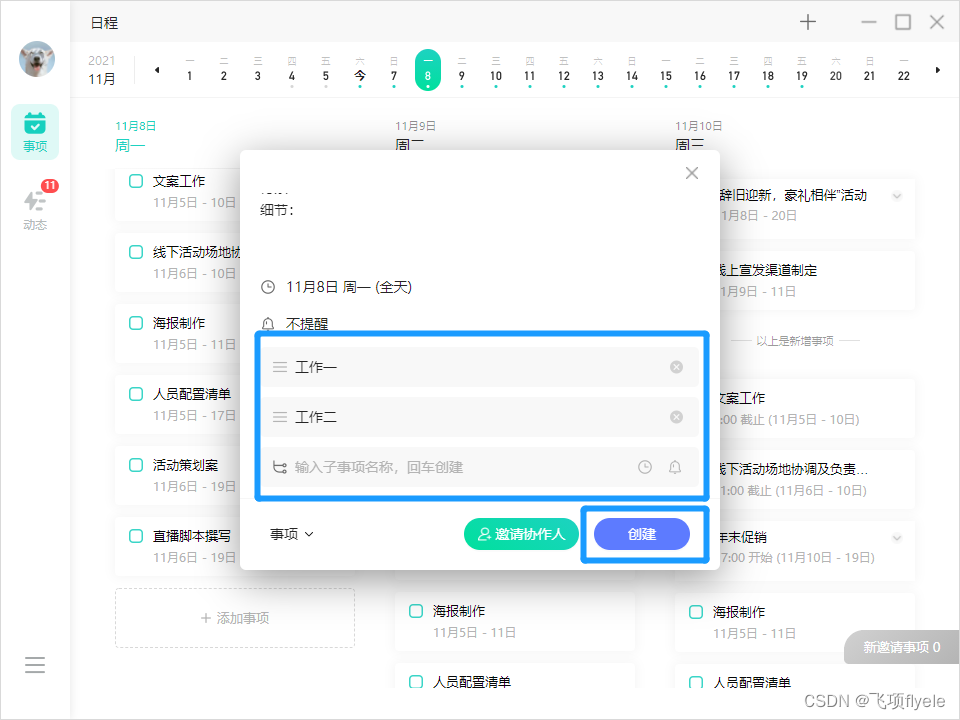Remove sub-item 工作一
This screenshot has height=720, width=960.
pyautogui.click(x=676, y=367)
